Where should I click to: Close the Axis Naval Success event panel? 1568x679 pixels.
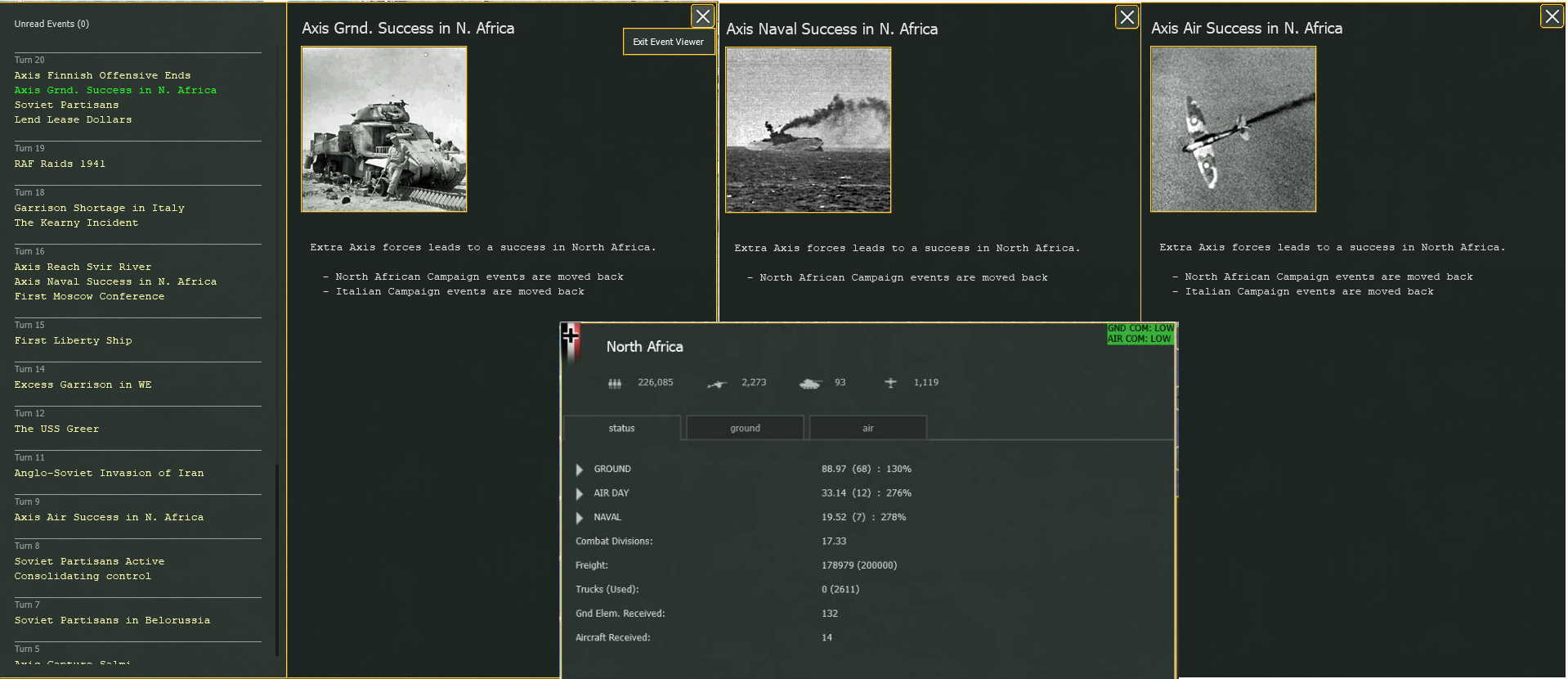1127,16
